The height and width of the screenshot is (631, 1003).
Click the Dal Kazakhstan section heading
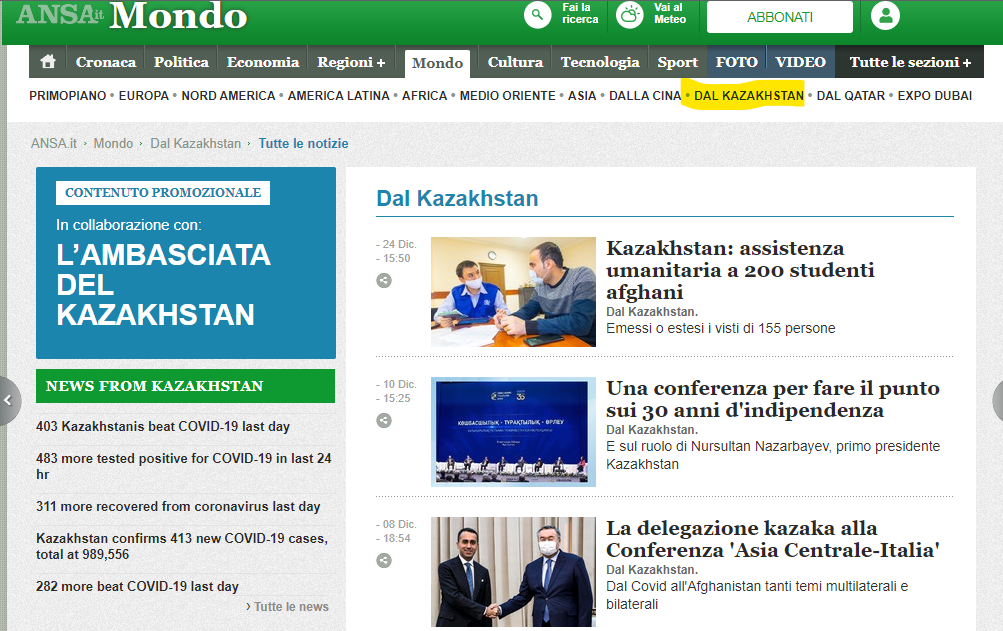click(457, 198)
